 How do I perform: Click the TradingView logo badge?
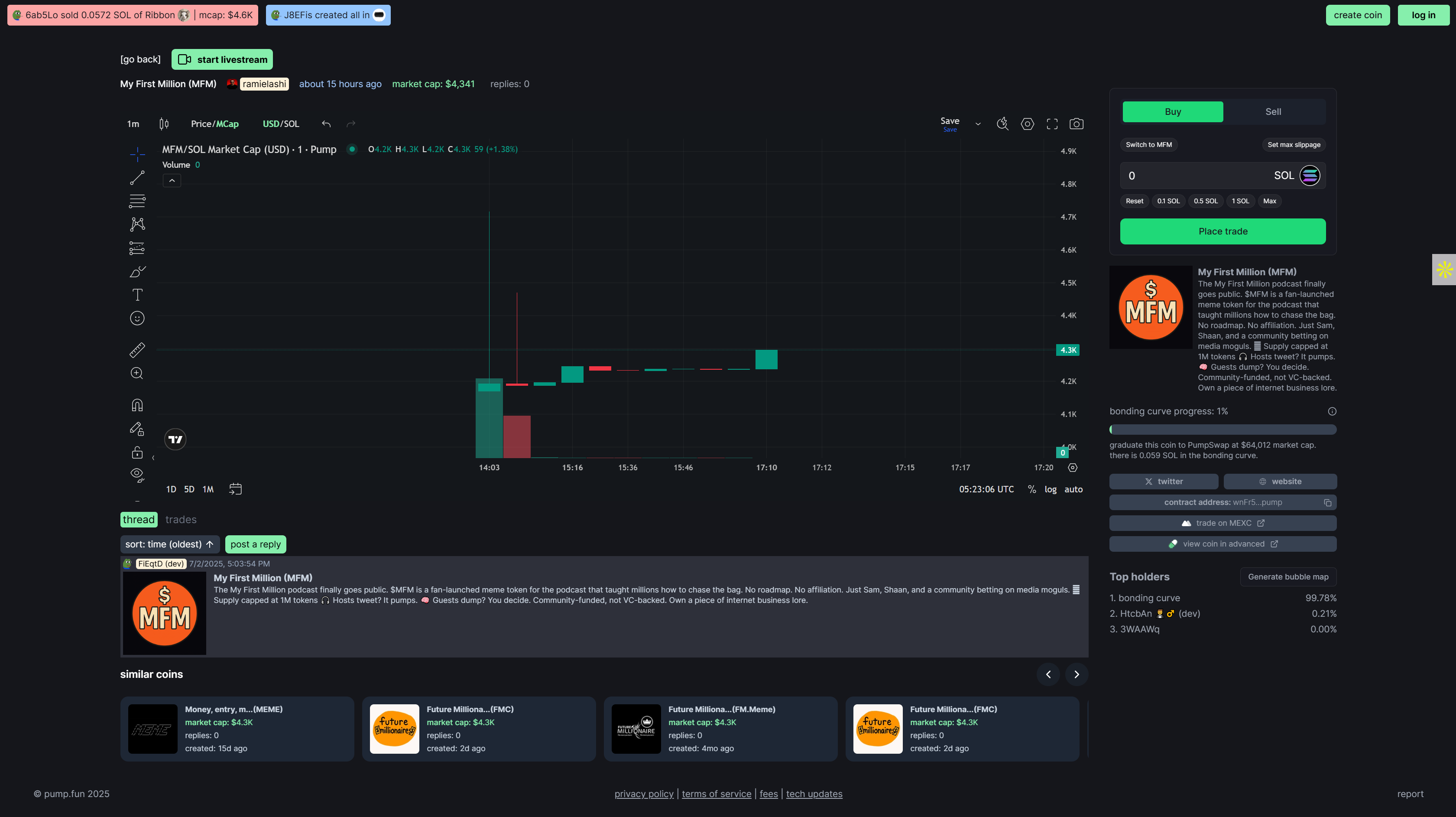click(175, 439)
